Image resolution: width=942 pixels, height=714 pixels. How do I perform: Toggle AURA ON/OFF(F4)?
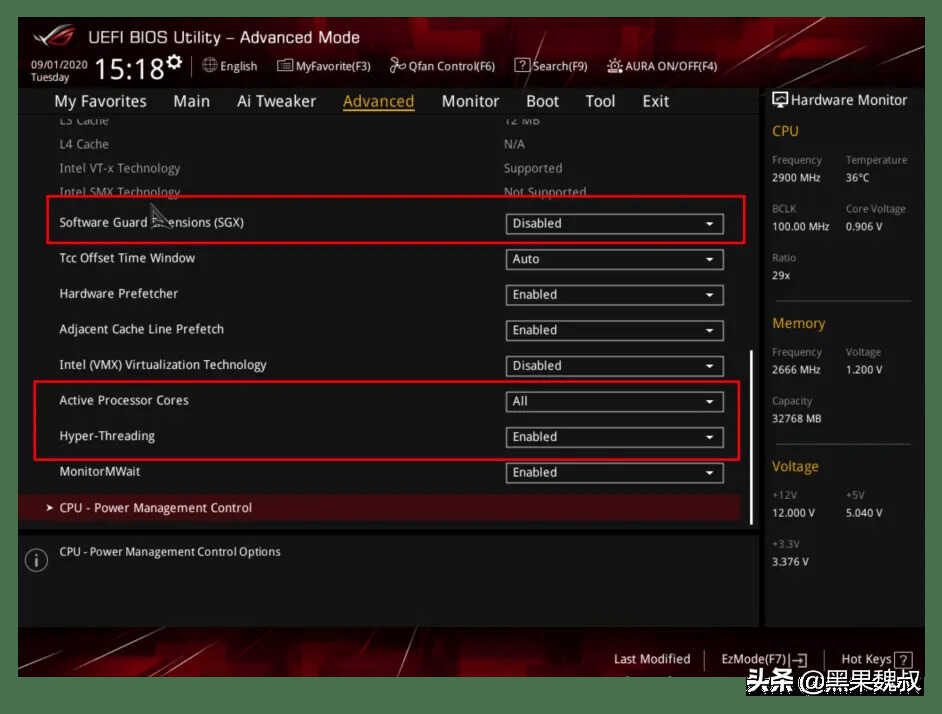[x=662, y=66]
